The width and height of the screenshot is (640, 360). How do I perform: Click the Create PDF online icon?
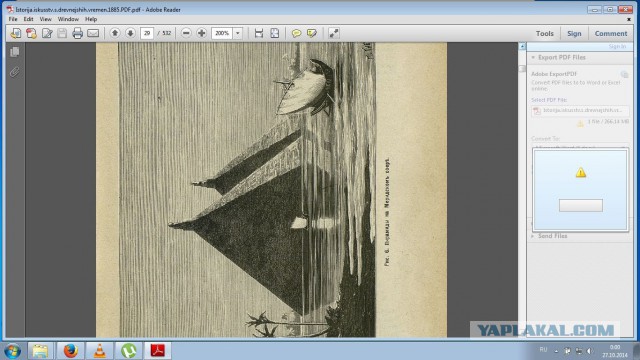(31, 33)
